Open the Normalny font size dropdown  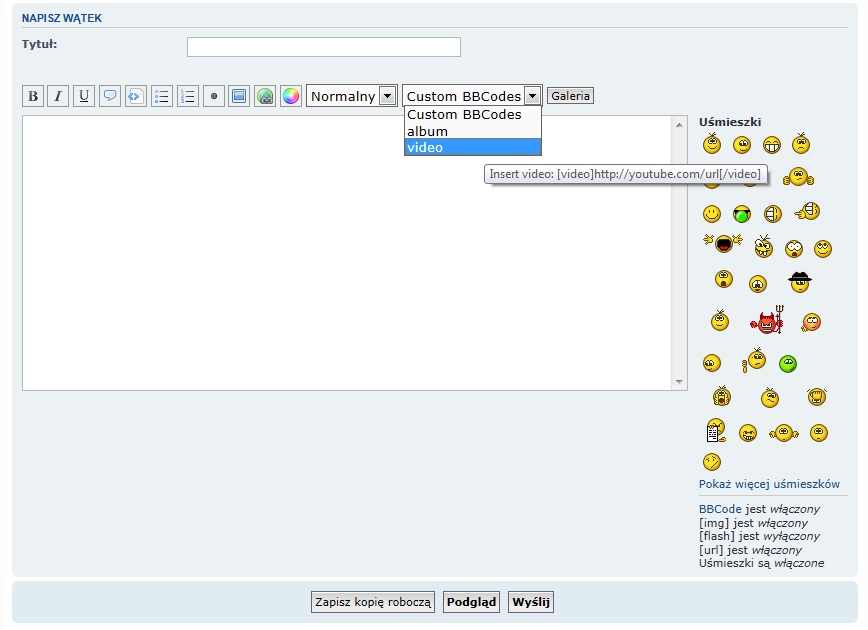pyautogui.click(x=351, y=96)
